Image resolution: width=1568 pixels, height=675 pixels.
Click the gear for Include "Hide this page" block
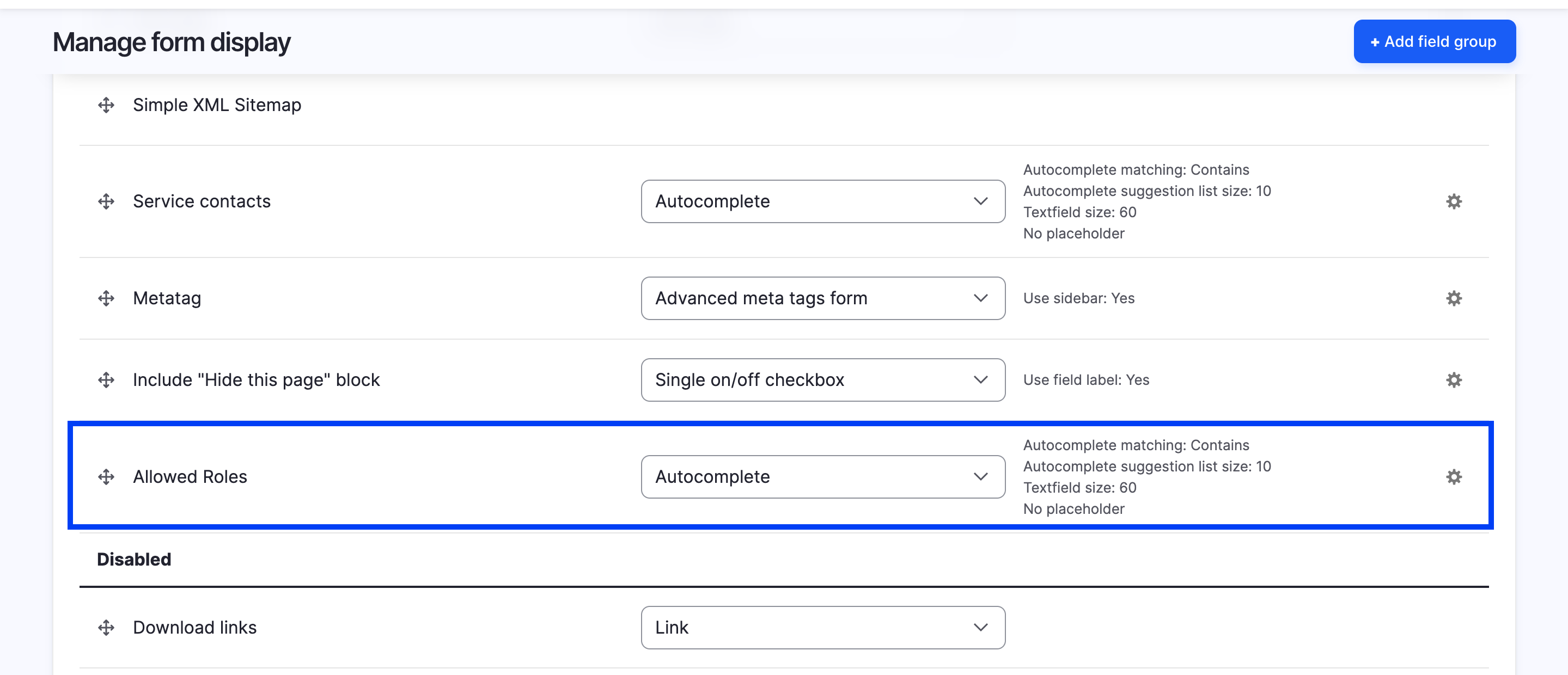(x=1454, y=380)
